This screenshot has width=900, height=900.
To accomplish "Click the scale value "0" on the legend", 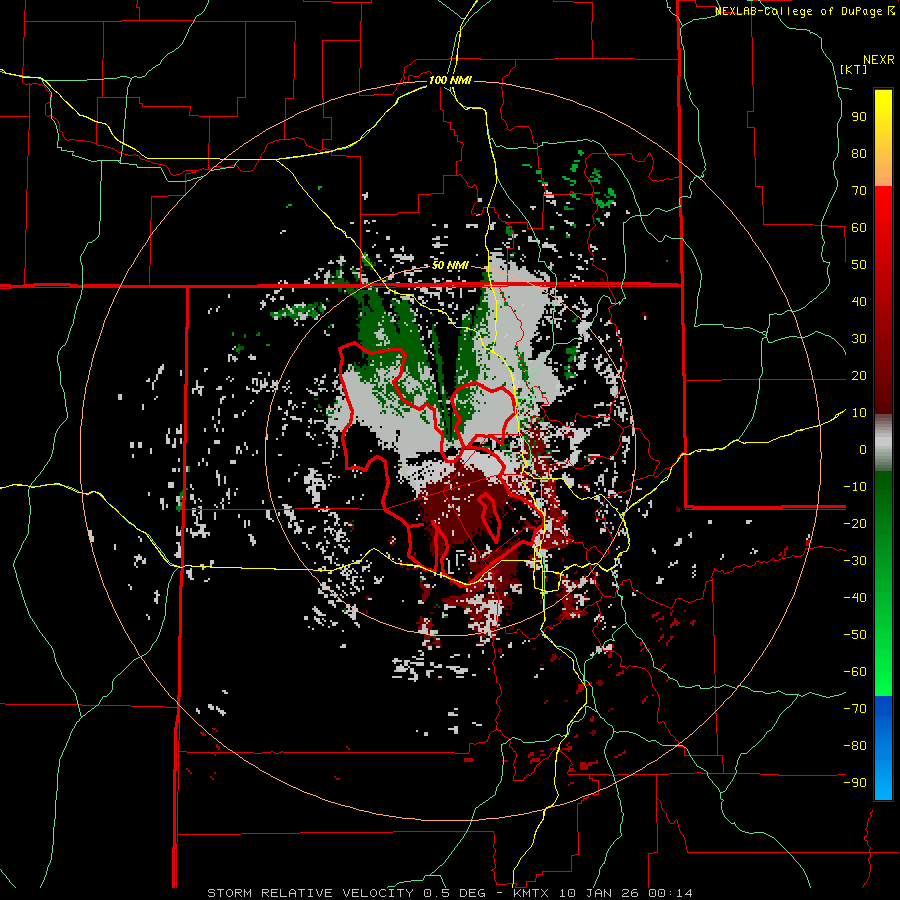I will click(x=863, y=449).
